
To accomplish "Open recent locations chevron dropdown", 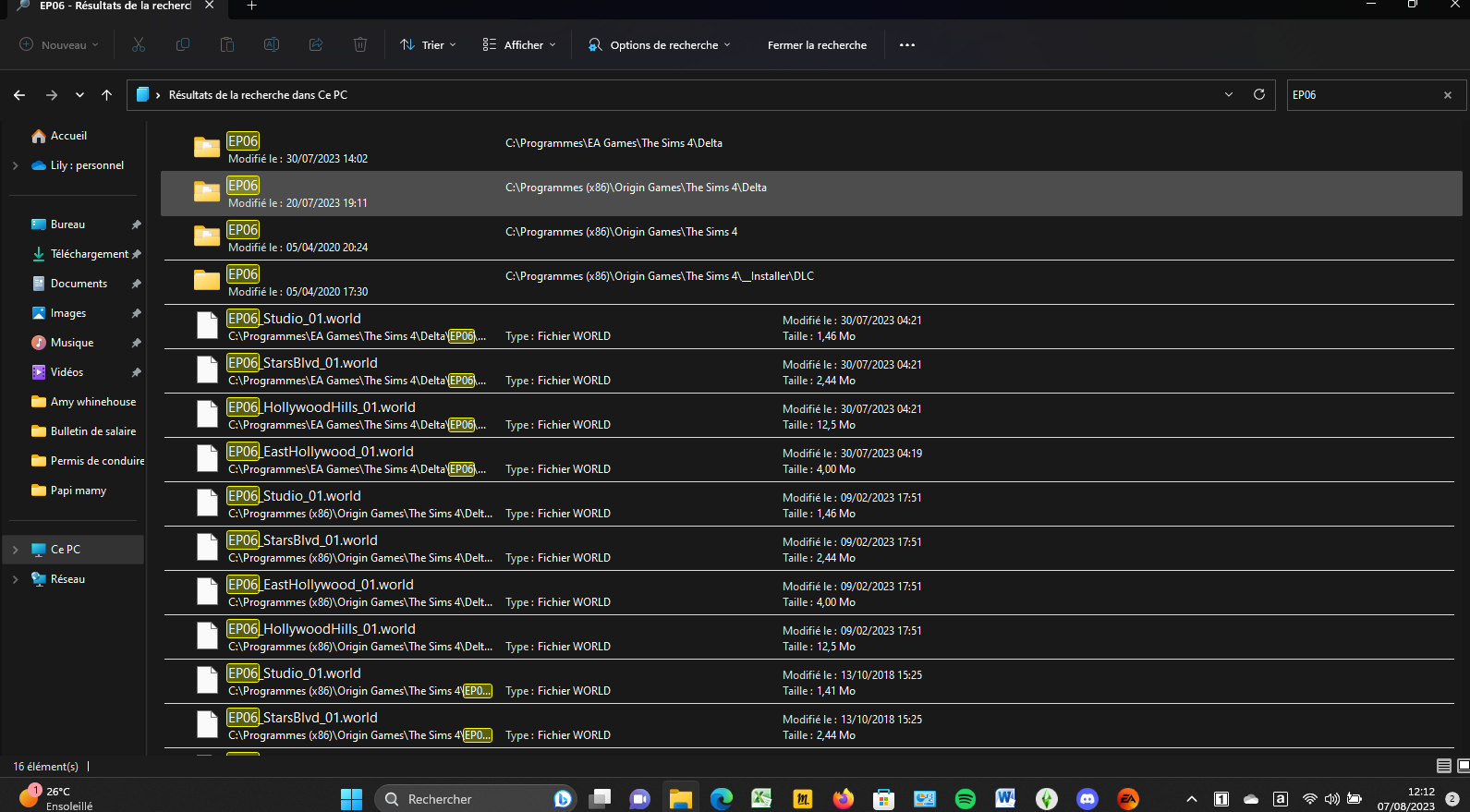I will click(79, 95).
